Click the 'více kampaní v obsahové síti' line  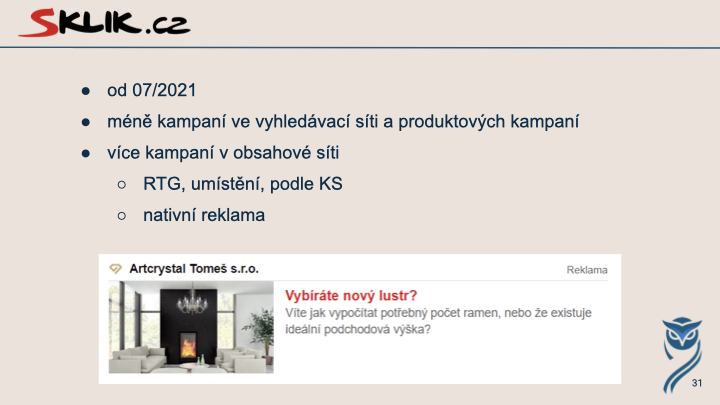(223, 153)
